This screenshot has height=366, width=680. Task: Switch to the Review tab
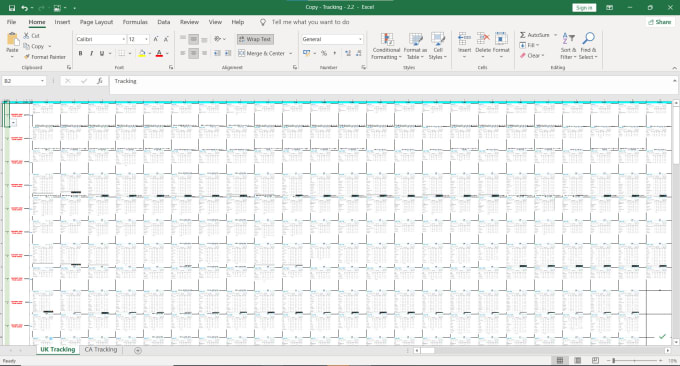pos(189,22)
